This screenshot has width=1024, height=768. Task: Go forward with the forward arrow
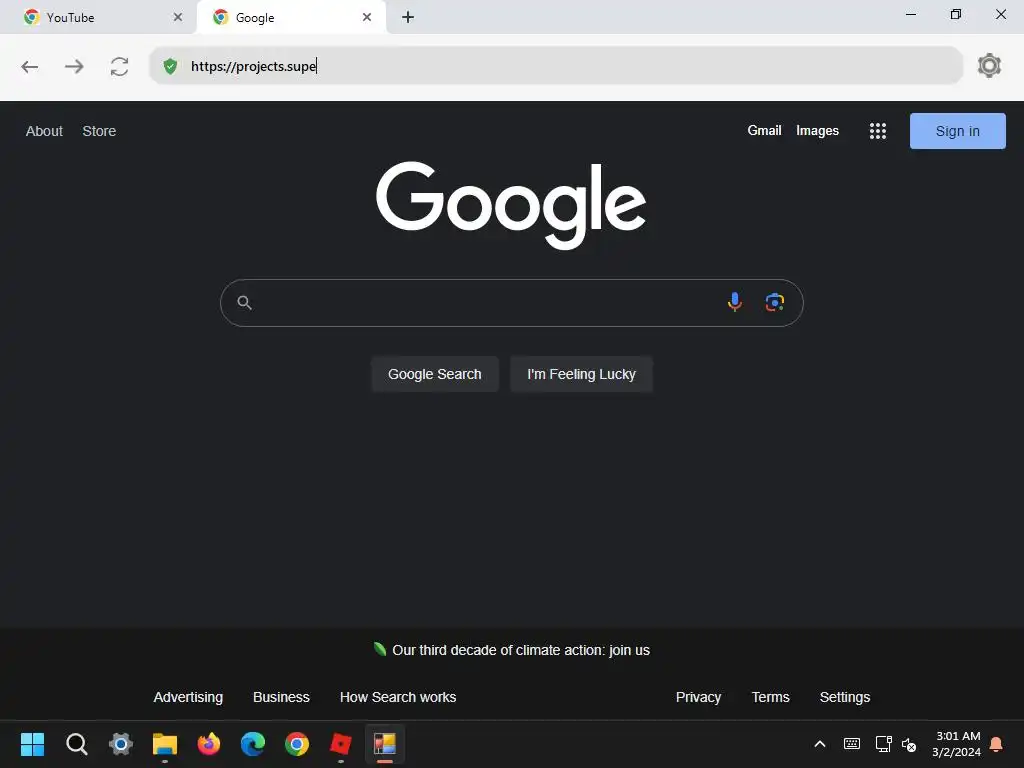(x=74, y=67)
